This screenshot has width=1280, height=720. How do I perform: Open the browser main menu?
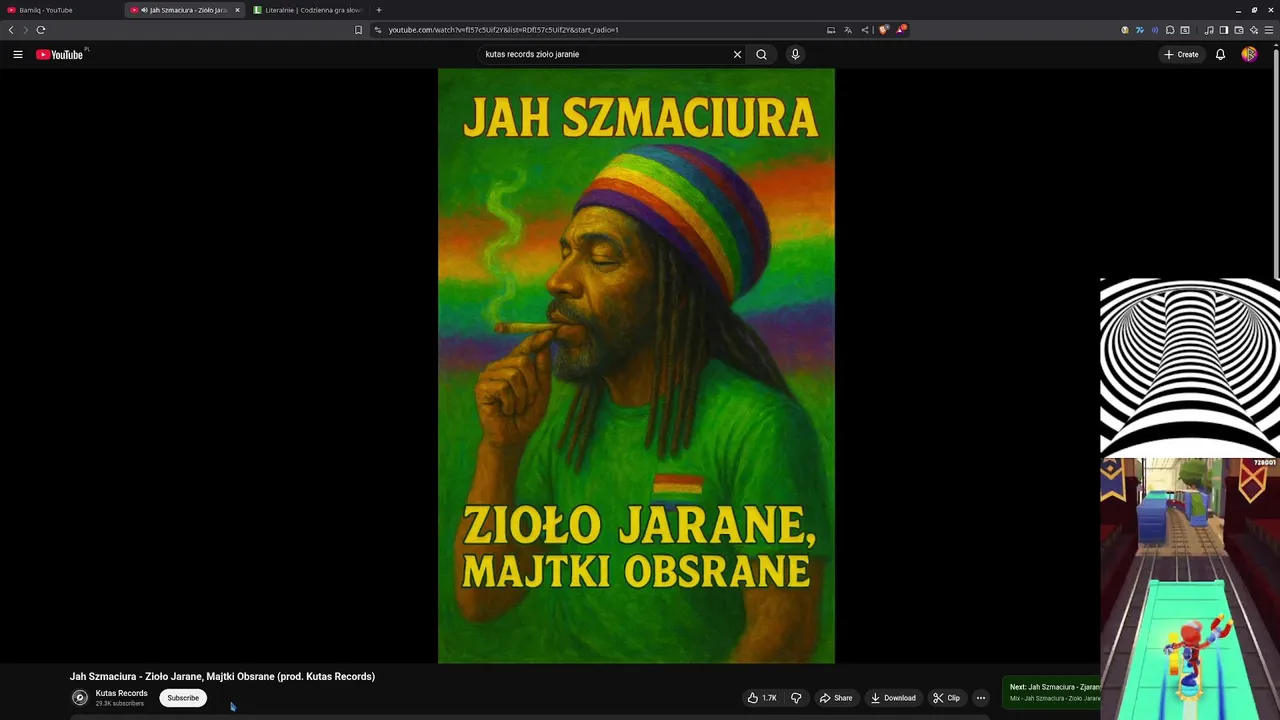(1269, 30)
